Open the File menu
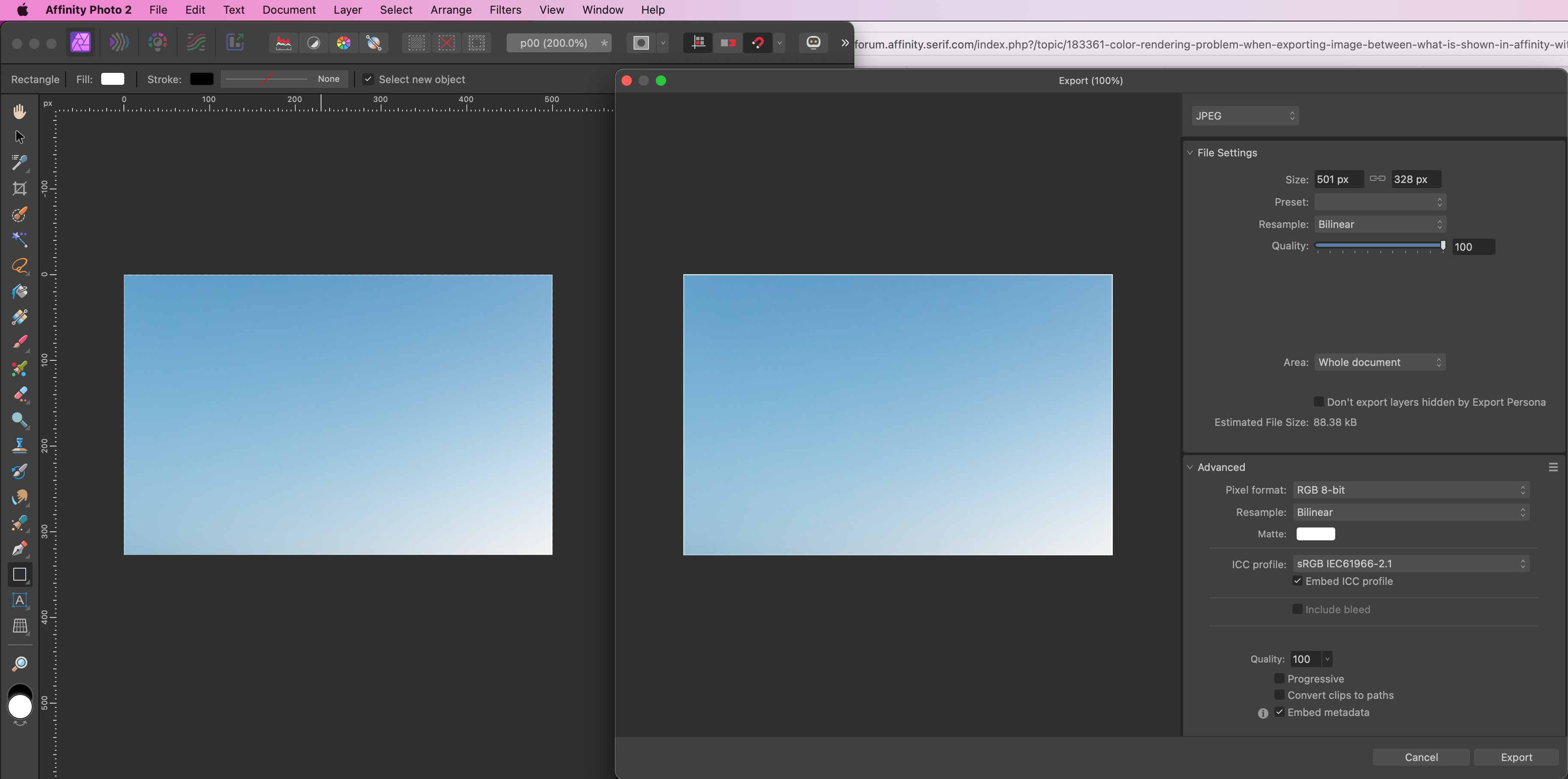Viewport: 1568px width, 779px height. pyautogui.click(x=158, y=10)
